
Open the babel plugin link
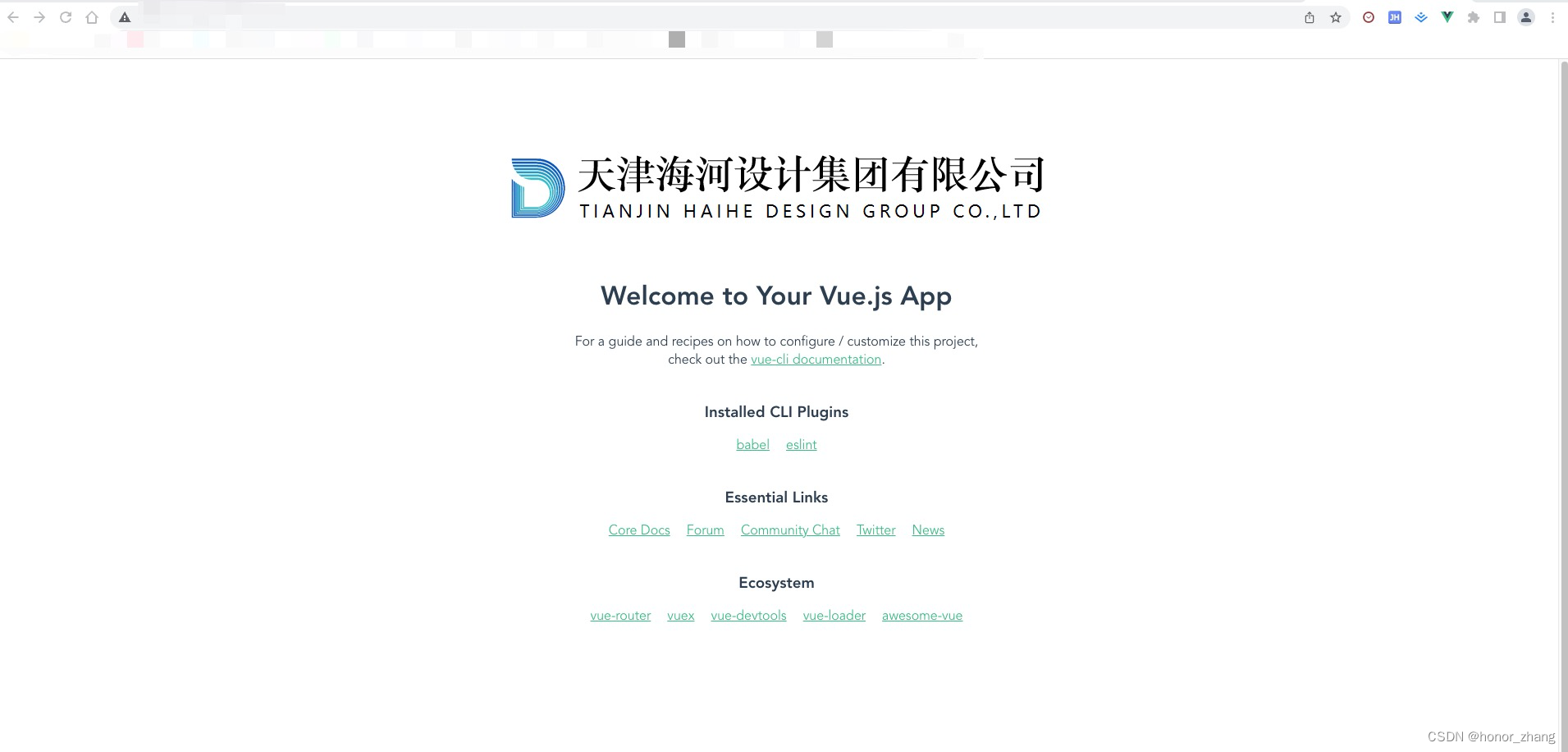tap(752, 445)
